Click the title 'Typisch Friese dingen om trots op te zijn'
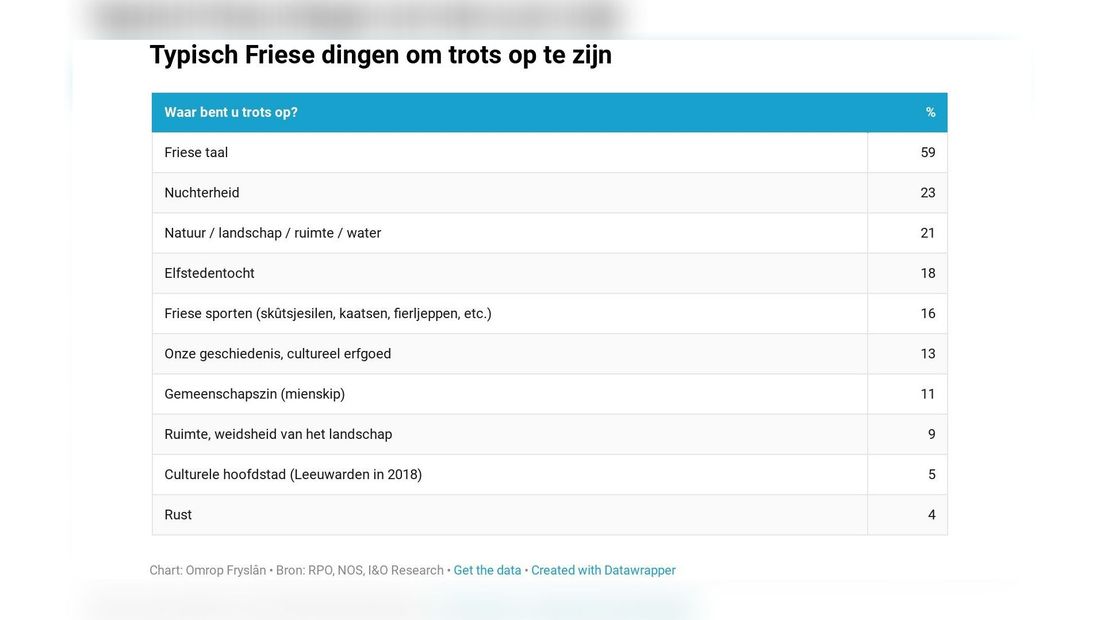1104x620 pixels. pyautogui.click(x=381, y=55)
